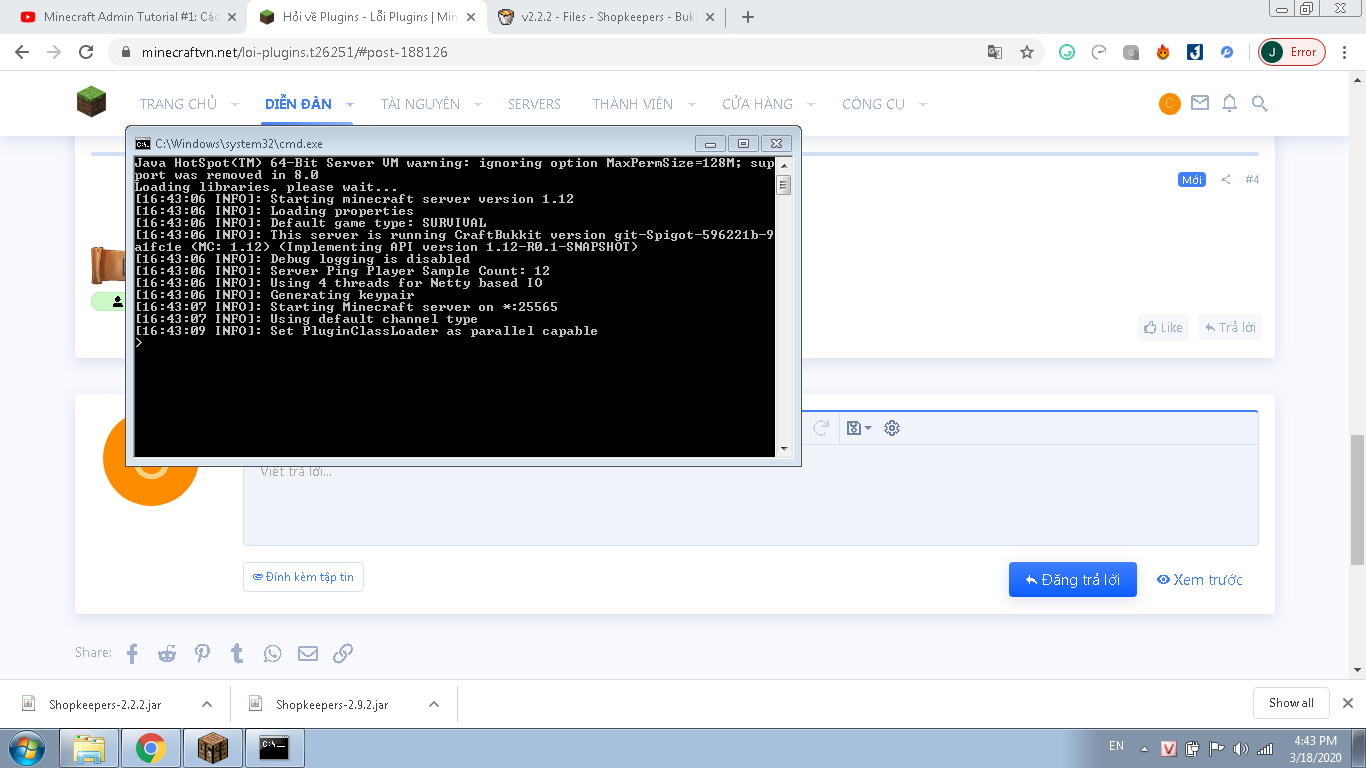The height and width of the screenshot is (768, 1366).
Task: Open Chrome's three-dot menu
Action: [1345, 52]
